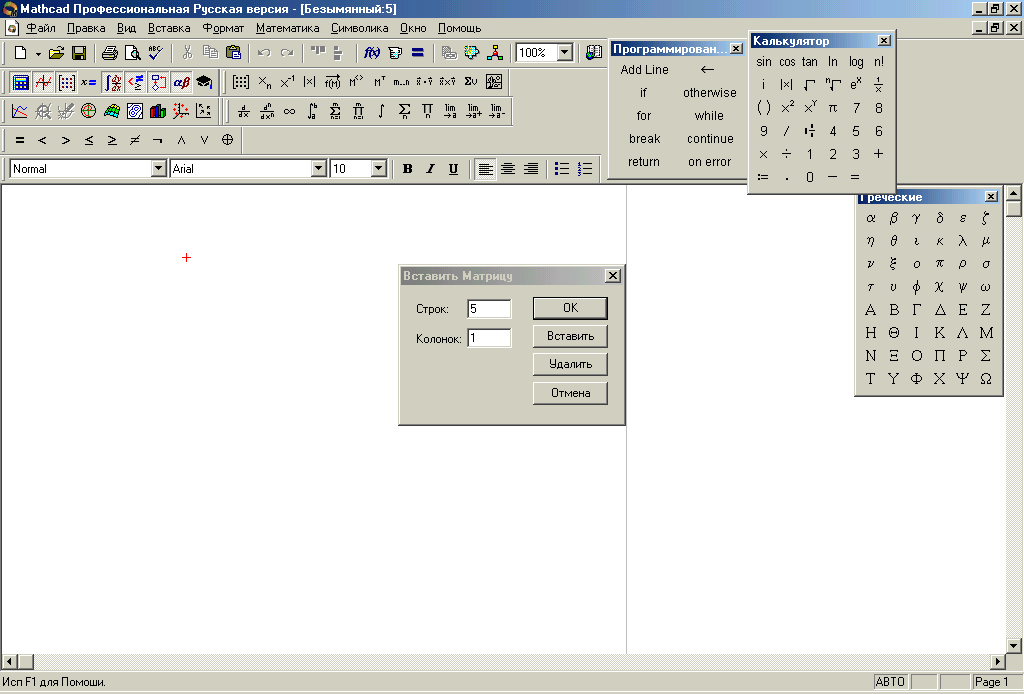1024x694 pixels.
Task: Insert a 3D bar chart icon
Action: (157, 111)
